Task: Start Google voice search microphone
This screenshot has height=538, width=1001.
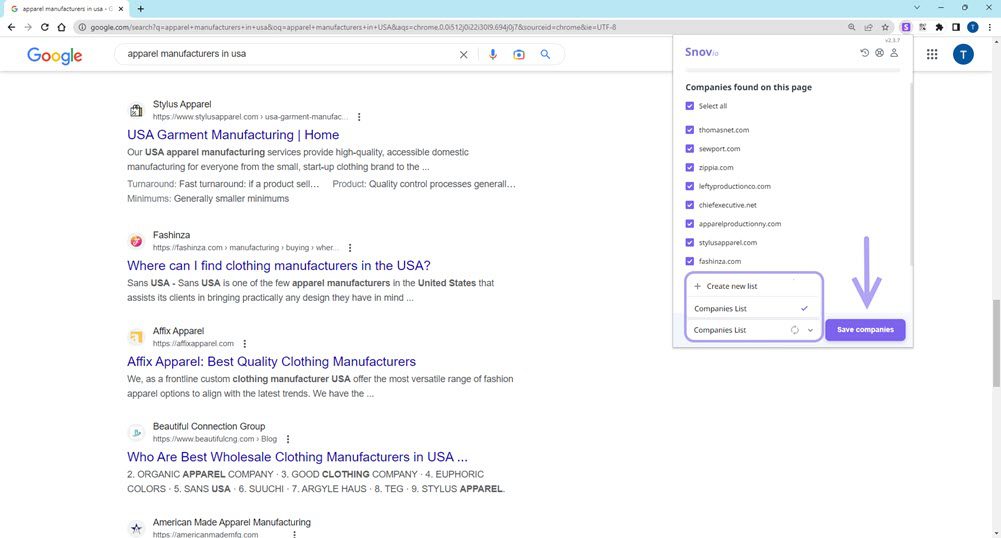Action: click(493, 55)
